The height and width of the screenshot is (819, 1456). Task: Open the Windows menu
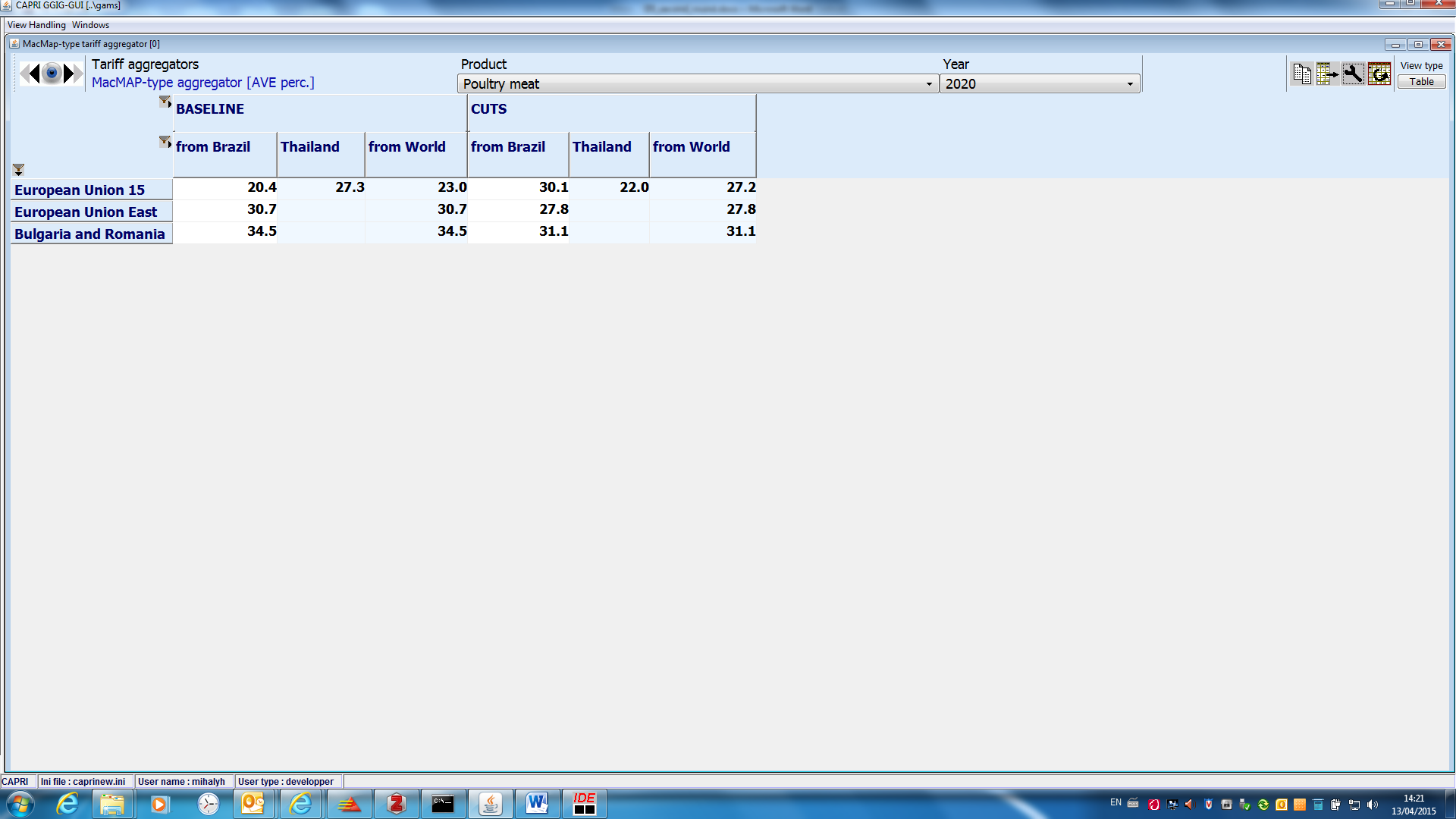coord(90,25)
